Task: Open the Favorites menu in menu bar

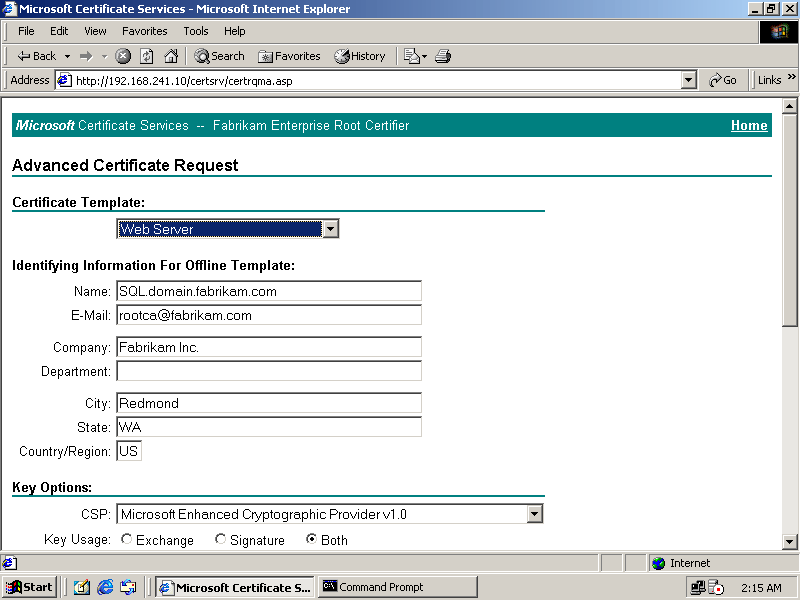Action: 144,31
